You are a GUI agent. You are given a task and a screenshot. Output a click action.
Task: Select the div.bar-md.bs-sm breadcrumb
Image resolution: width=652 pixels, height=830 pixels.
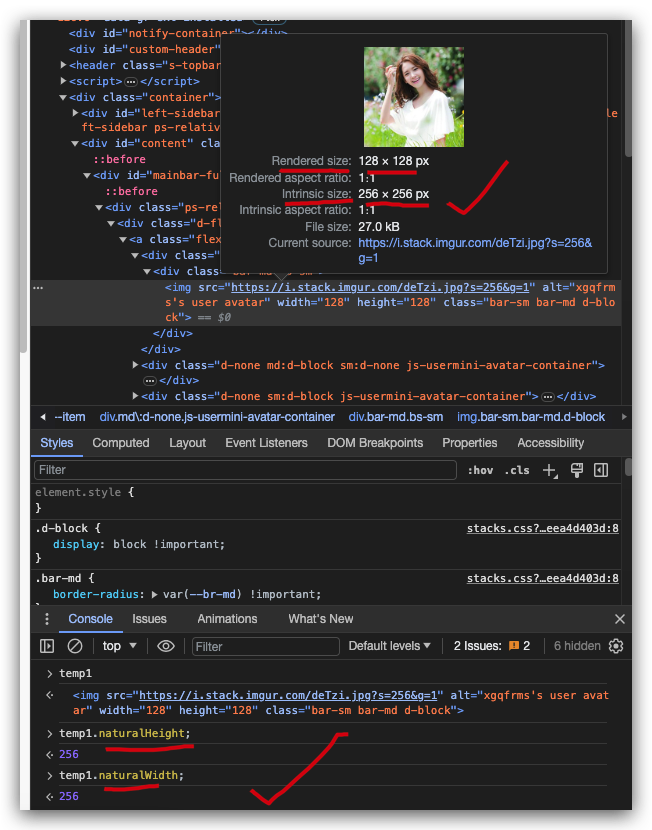point(396,417)
